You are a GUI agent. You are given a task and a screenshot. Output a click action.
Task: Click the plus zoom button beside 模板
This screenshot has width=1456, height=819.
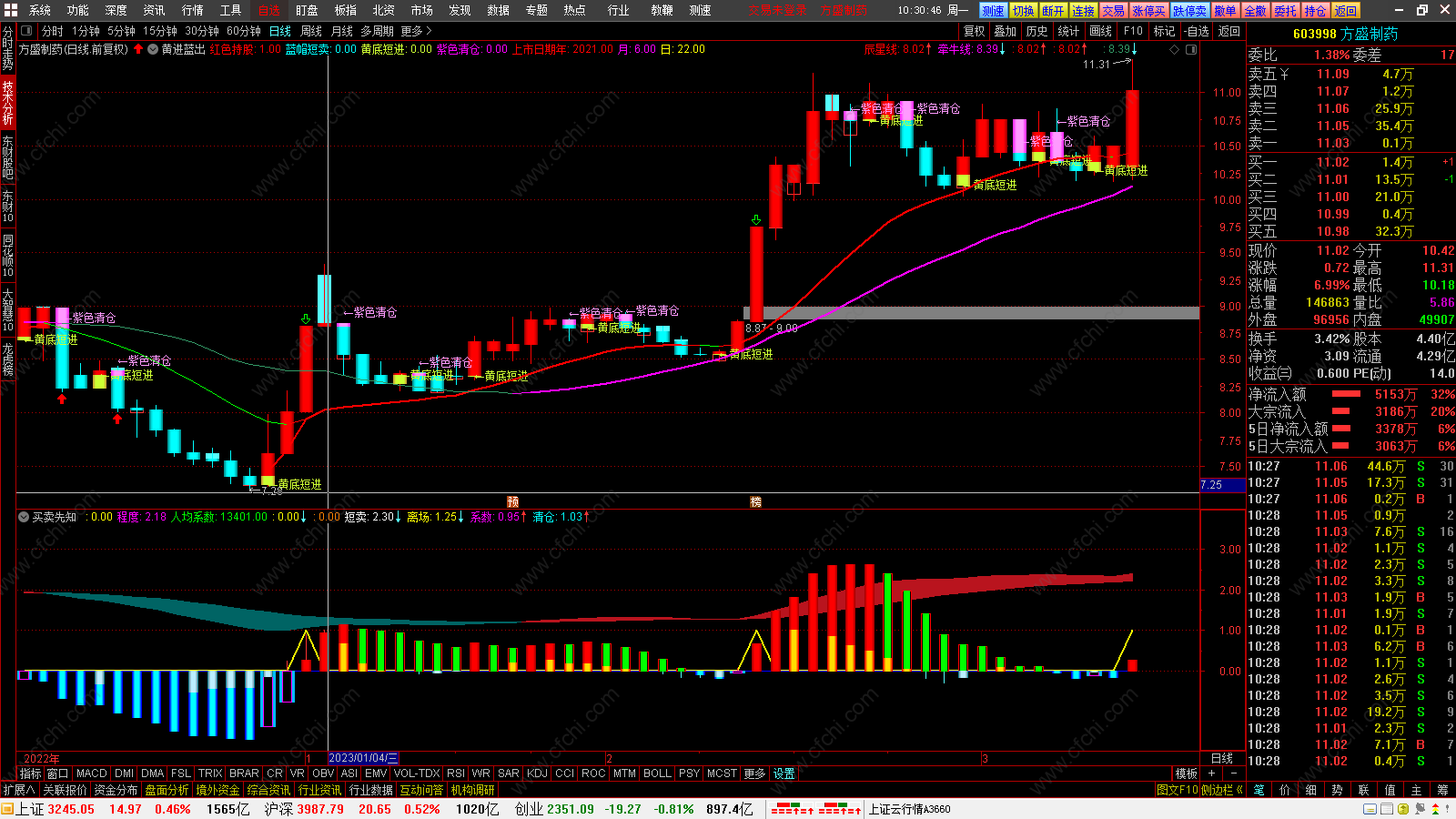coord(1211,773)
